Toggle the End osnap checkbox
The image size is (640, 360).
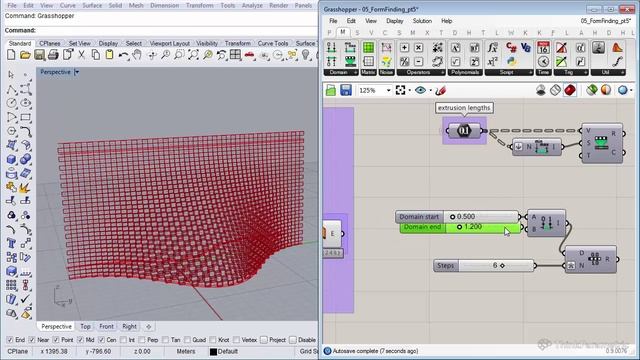10,340
